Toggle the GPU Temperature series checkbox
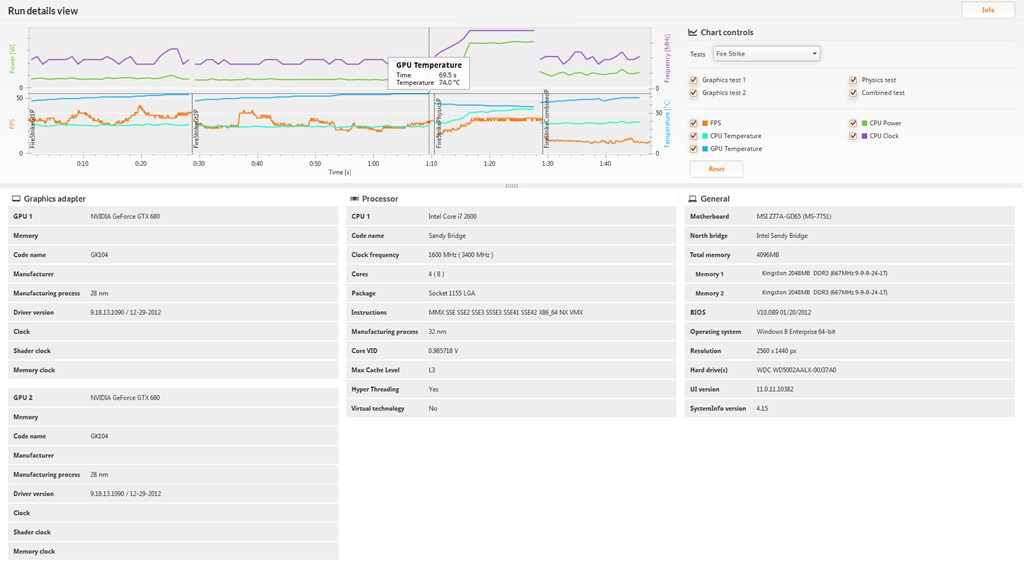The image size is (1024, 576). point(694,149)
